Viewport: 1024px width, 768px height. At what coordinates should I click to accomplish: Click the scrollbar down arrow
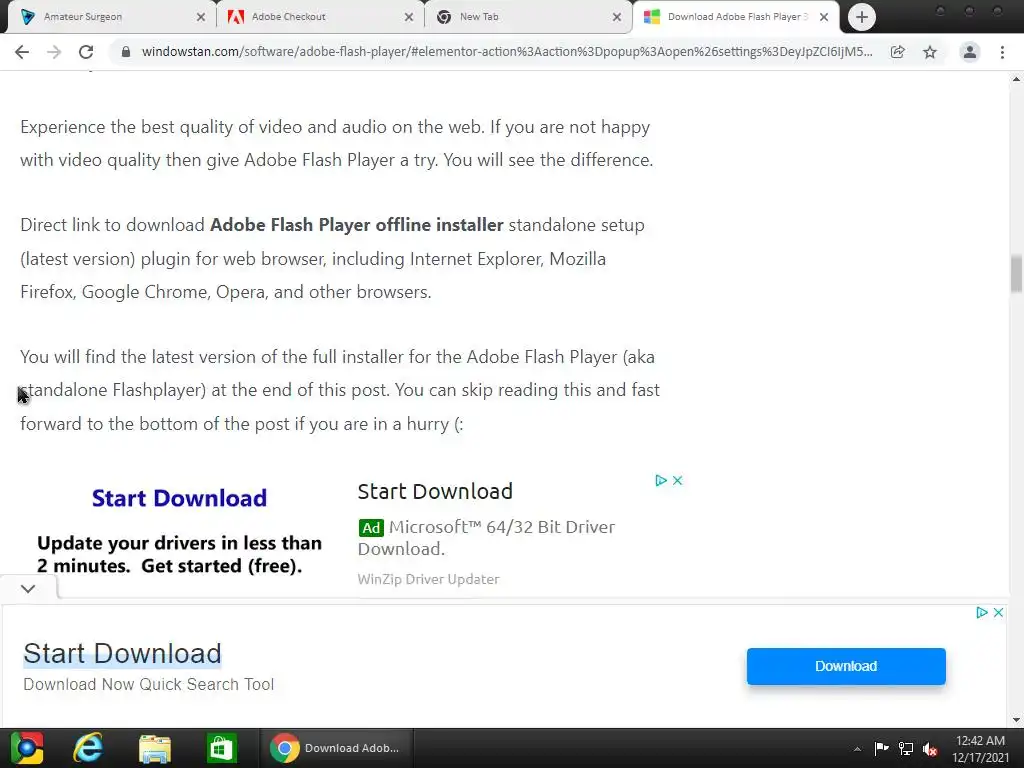1016,720
